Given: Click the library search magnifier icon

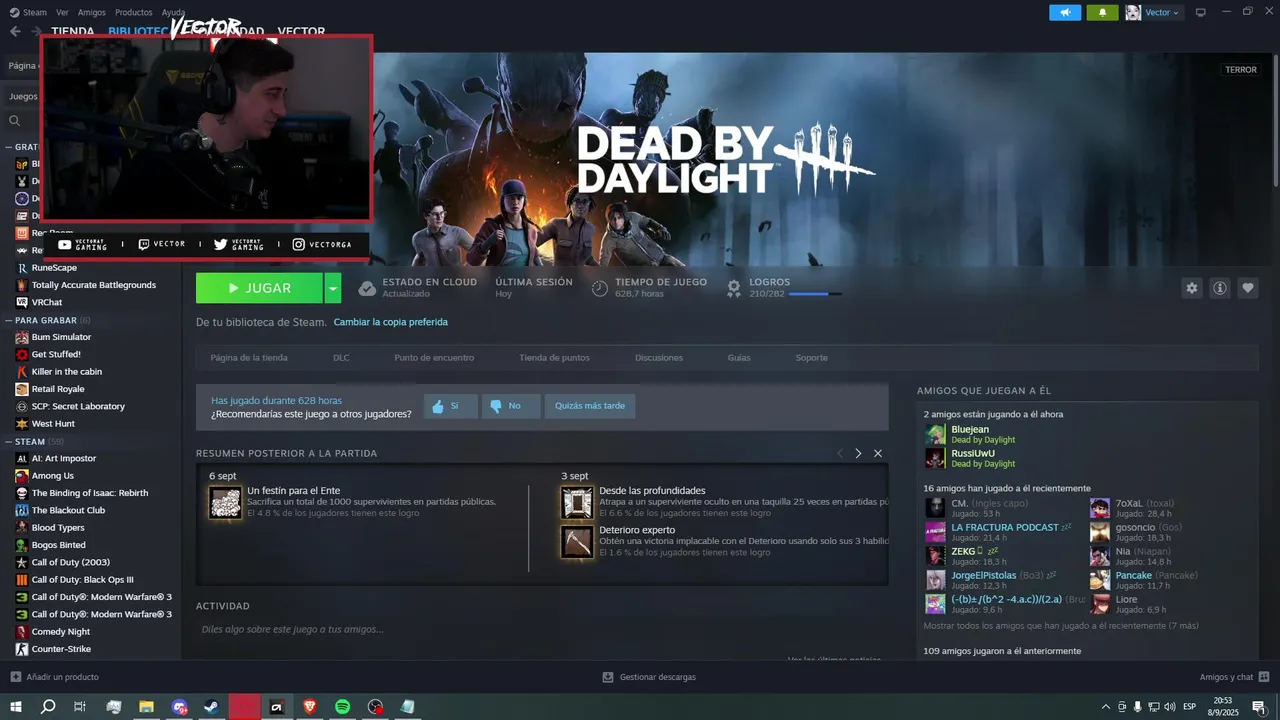Looking at the screenshot, I should click(15, 121).
